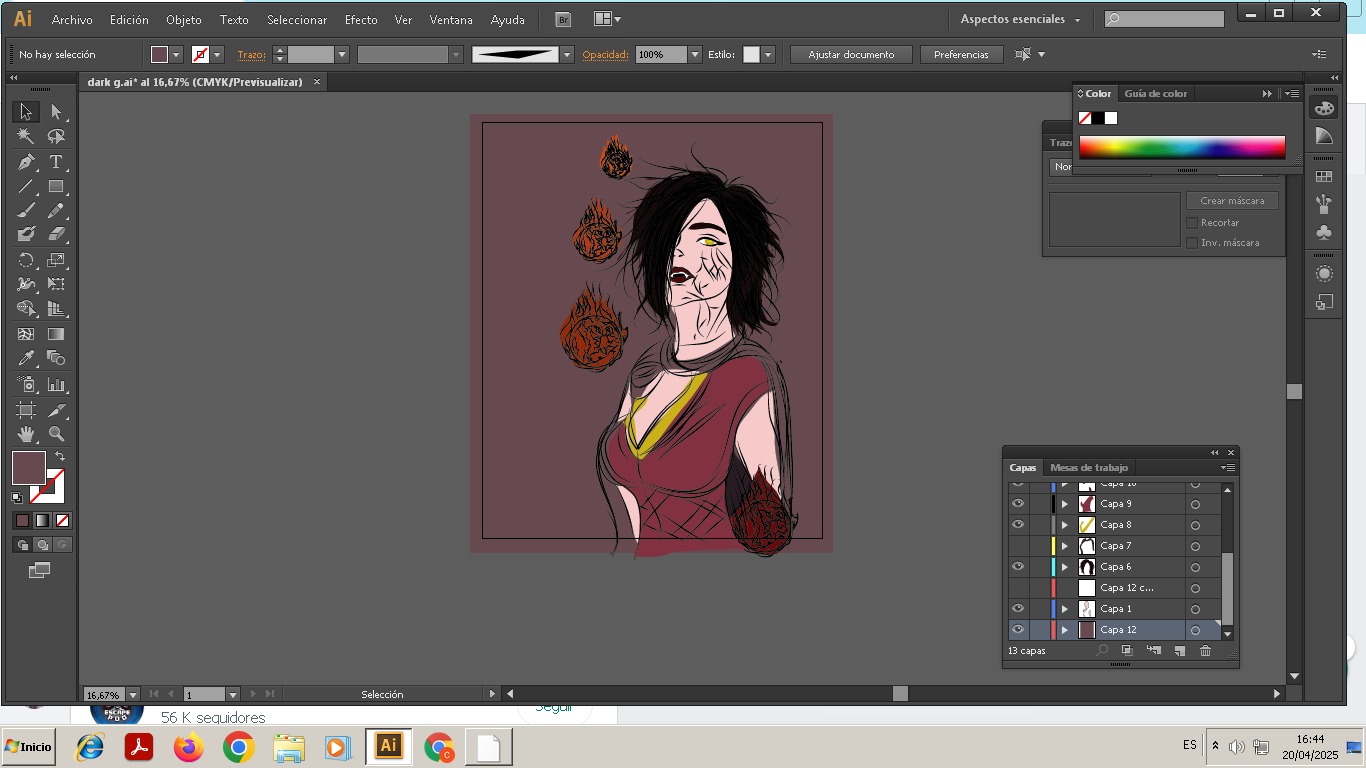Select the Artboard tool

[26, 410]
